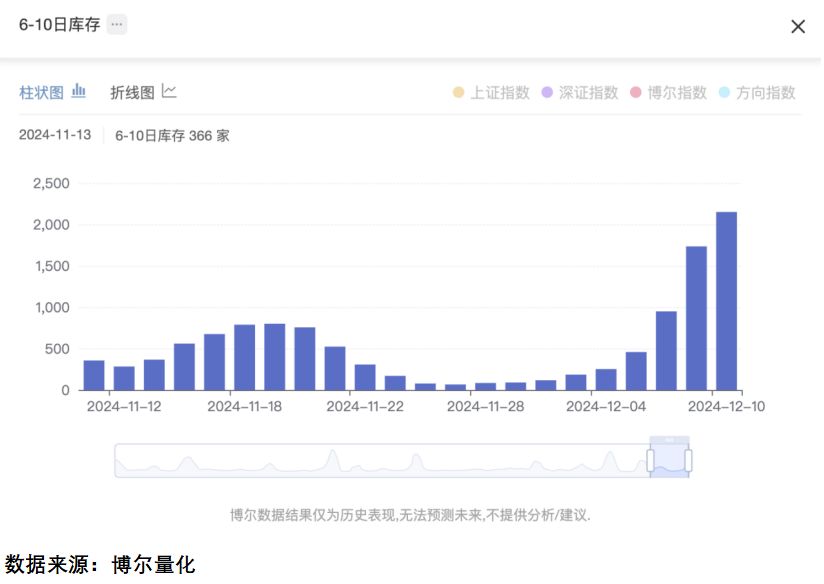Close the 6-10日库存 panel
Screen dimensions: 824x584
pyautogui.click(x=798, y=26)
